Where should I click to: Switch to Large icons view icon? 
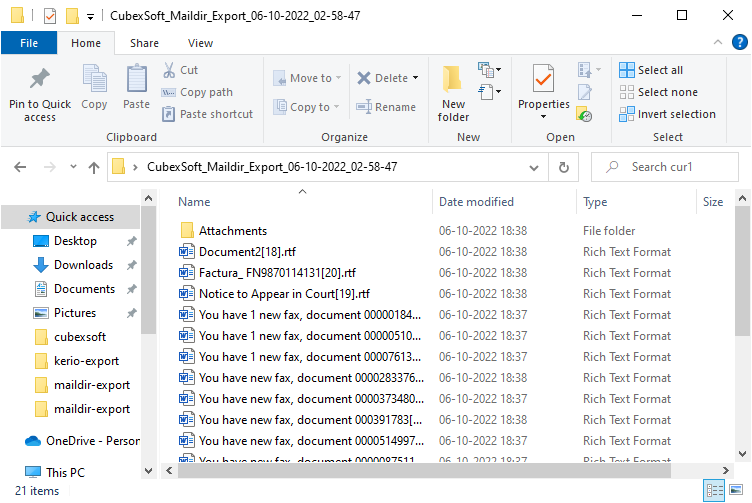tap(736, 490)
